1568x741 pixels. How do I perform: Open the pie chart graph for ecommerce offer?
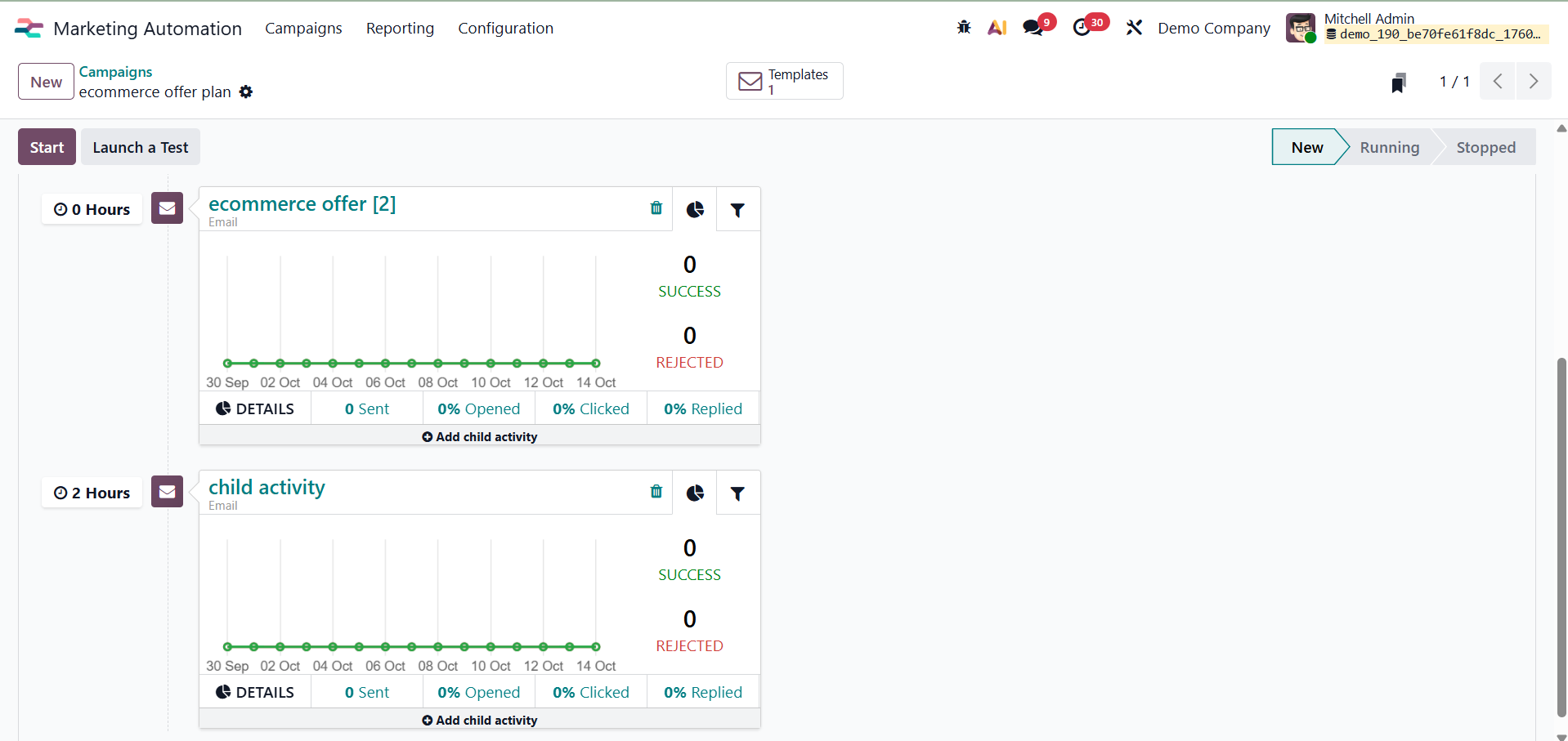694,209
